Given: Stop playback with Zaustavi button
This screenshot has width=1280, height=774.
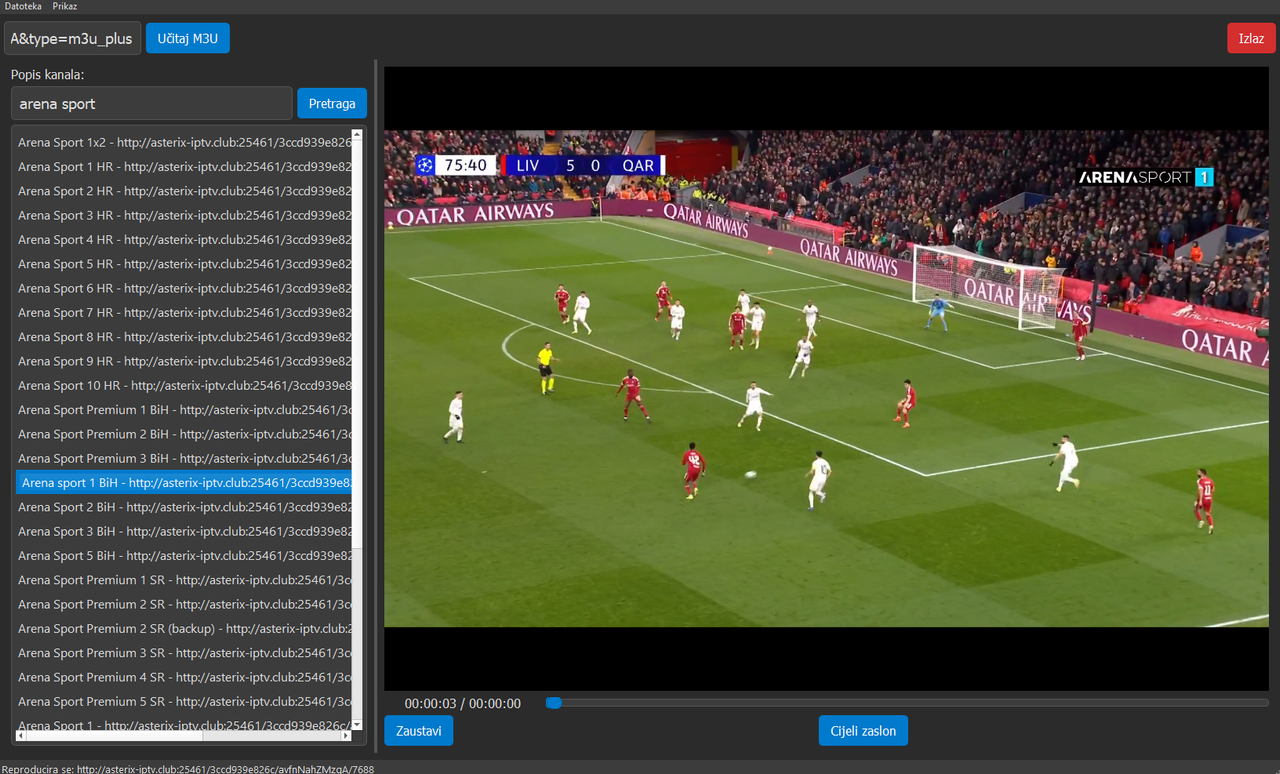Looking at the screenshot, I should pyautogui.click(x=418, y=730).
